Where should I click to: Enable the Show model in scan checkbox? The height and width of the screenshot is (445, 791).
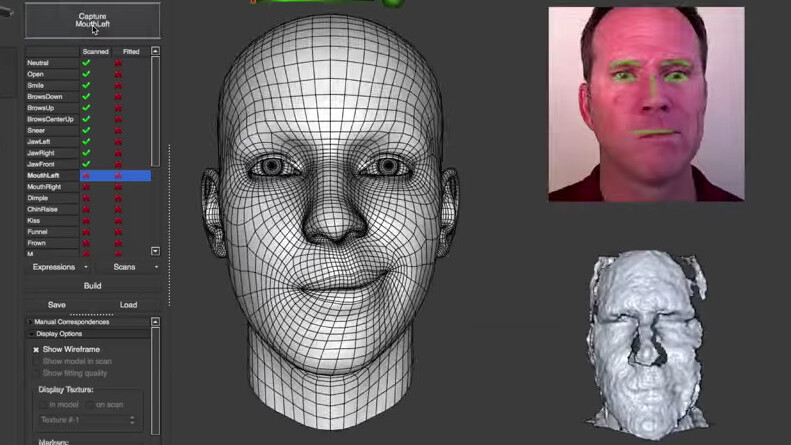[x=36, y=361]
